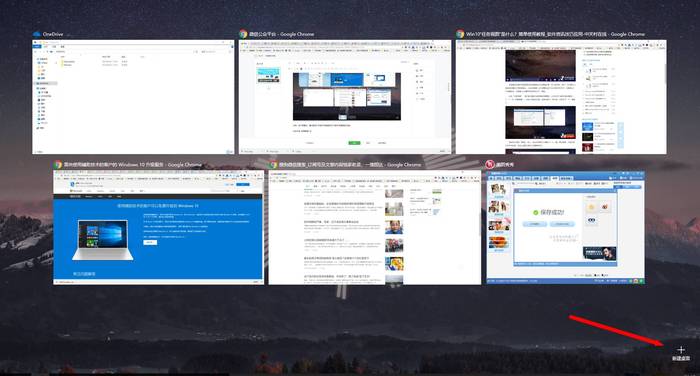Click the Win10 任务视图是什么 title text

(555, 34)
